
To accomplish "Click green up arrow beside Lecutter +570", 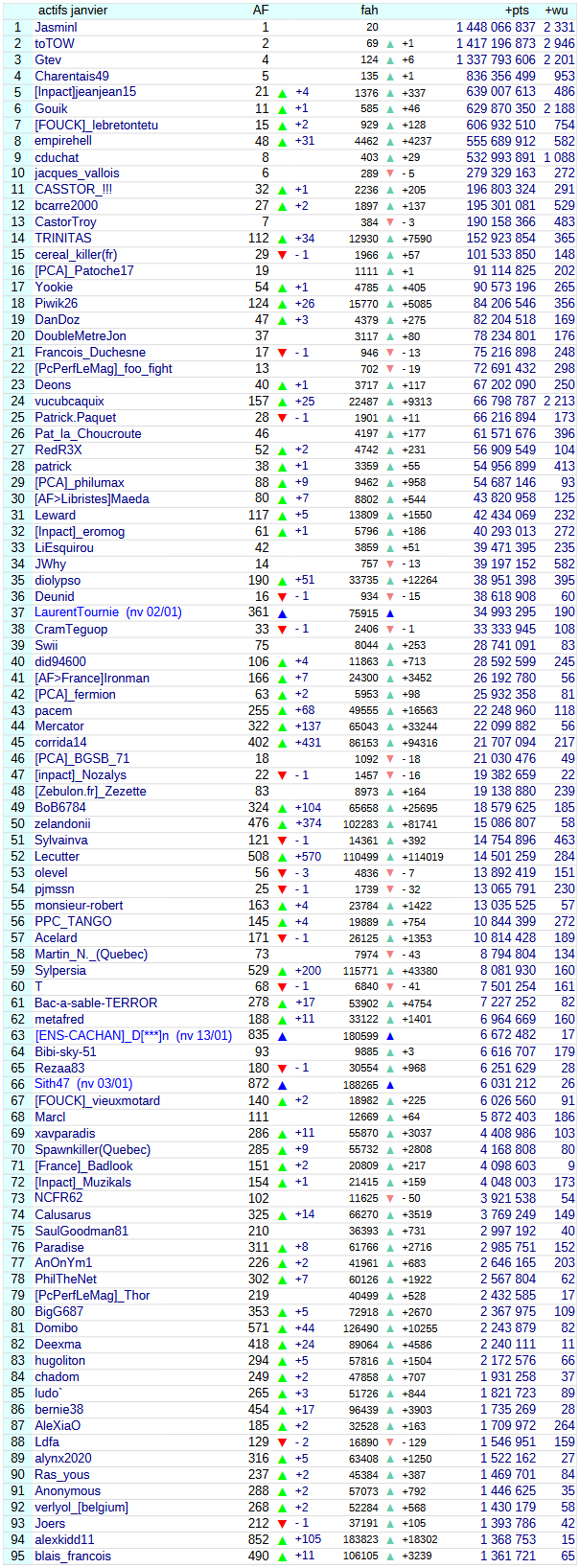I will (282, 858).
